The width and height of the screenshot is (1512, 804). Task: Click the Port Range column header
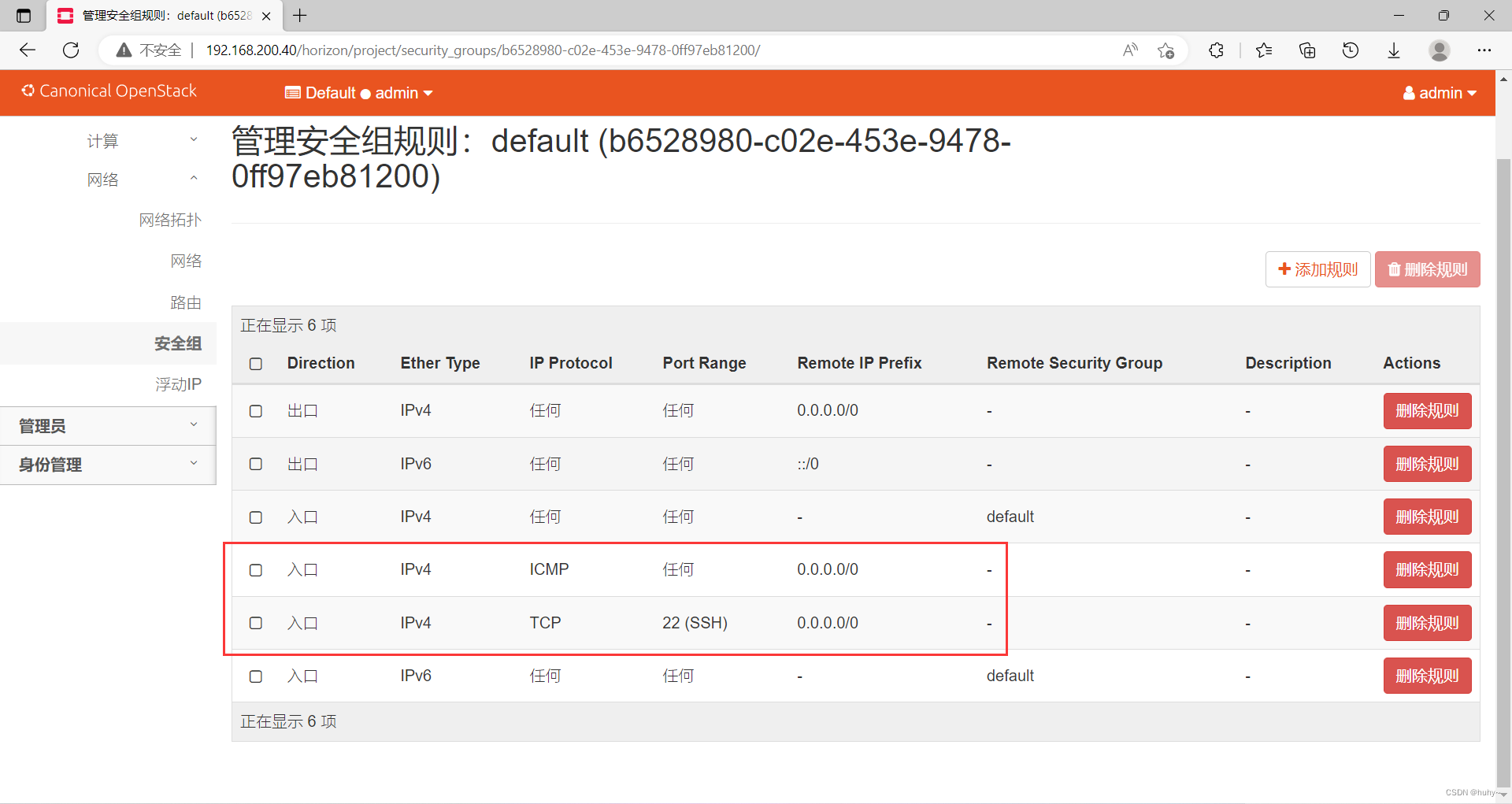pyautogui.click(x=704, y=363)
